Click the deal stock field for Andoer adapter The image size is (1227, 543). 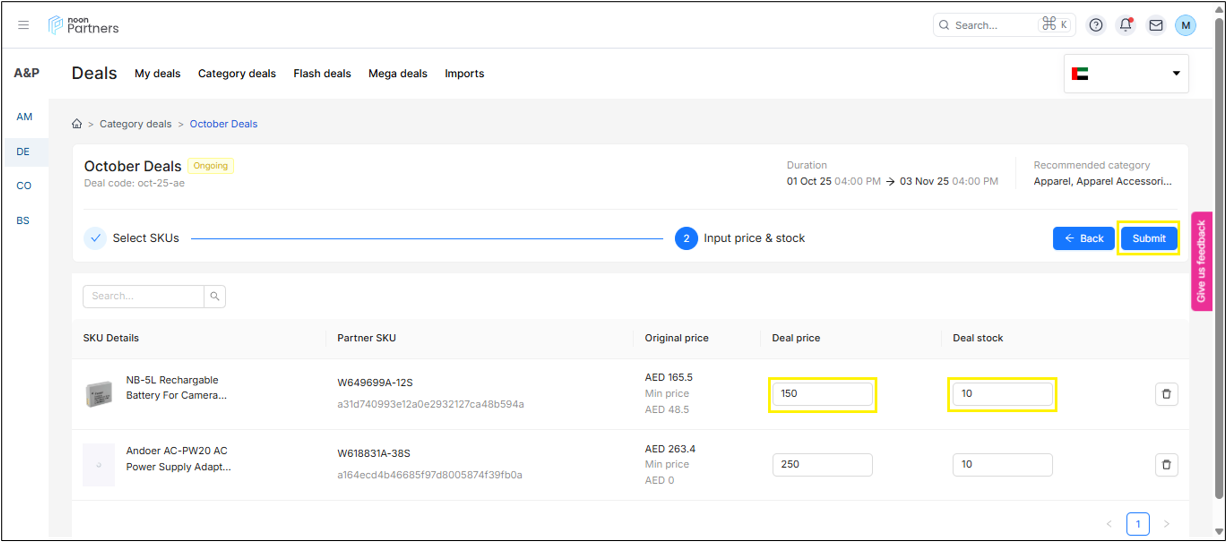point(1002,464)
